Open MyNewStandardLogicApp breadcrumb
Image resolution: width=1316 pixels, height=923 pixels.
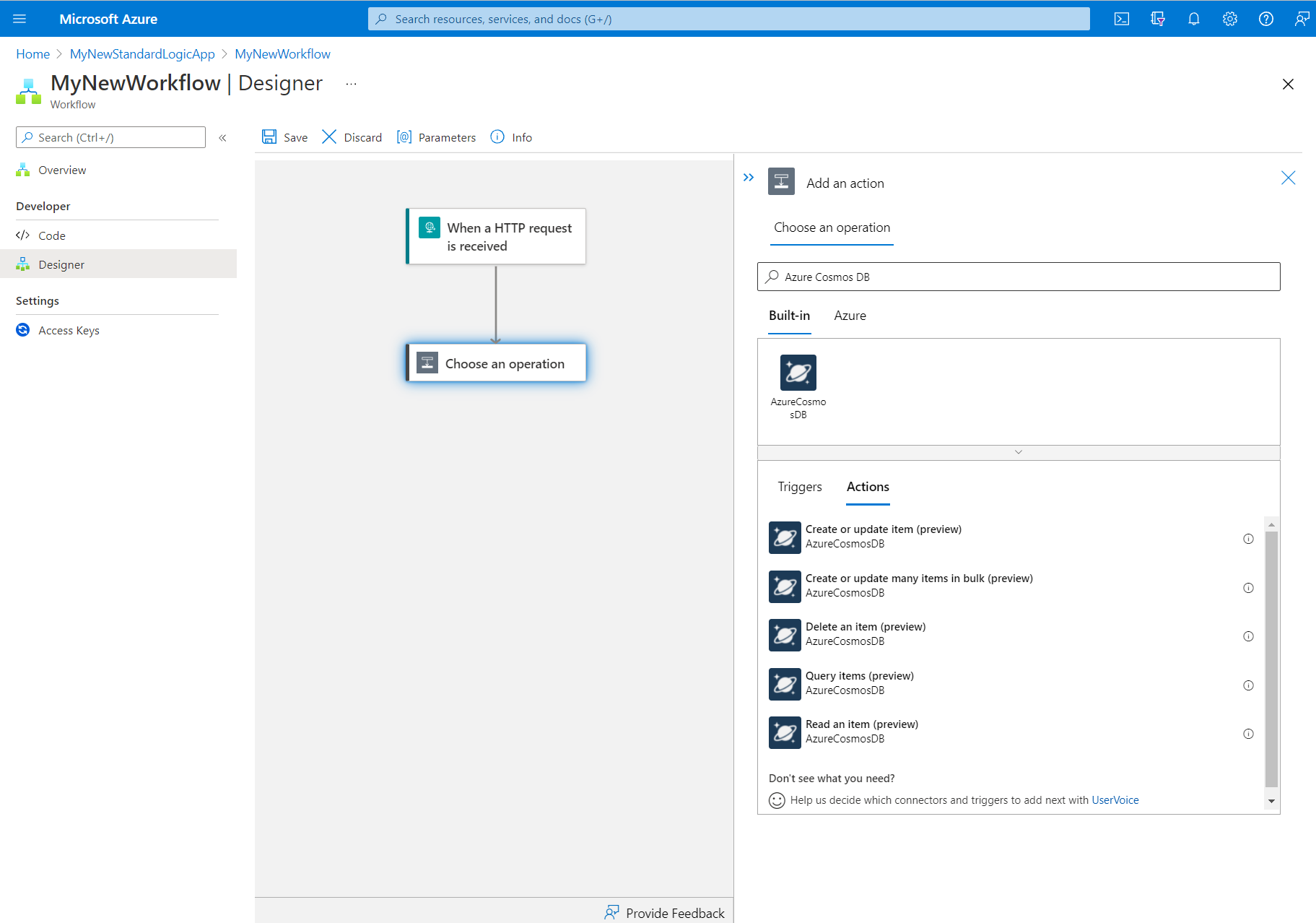click(x=142, y=54)
